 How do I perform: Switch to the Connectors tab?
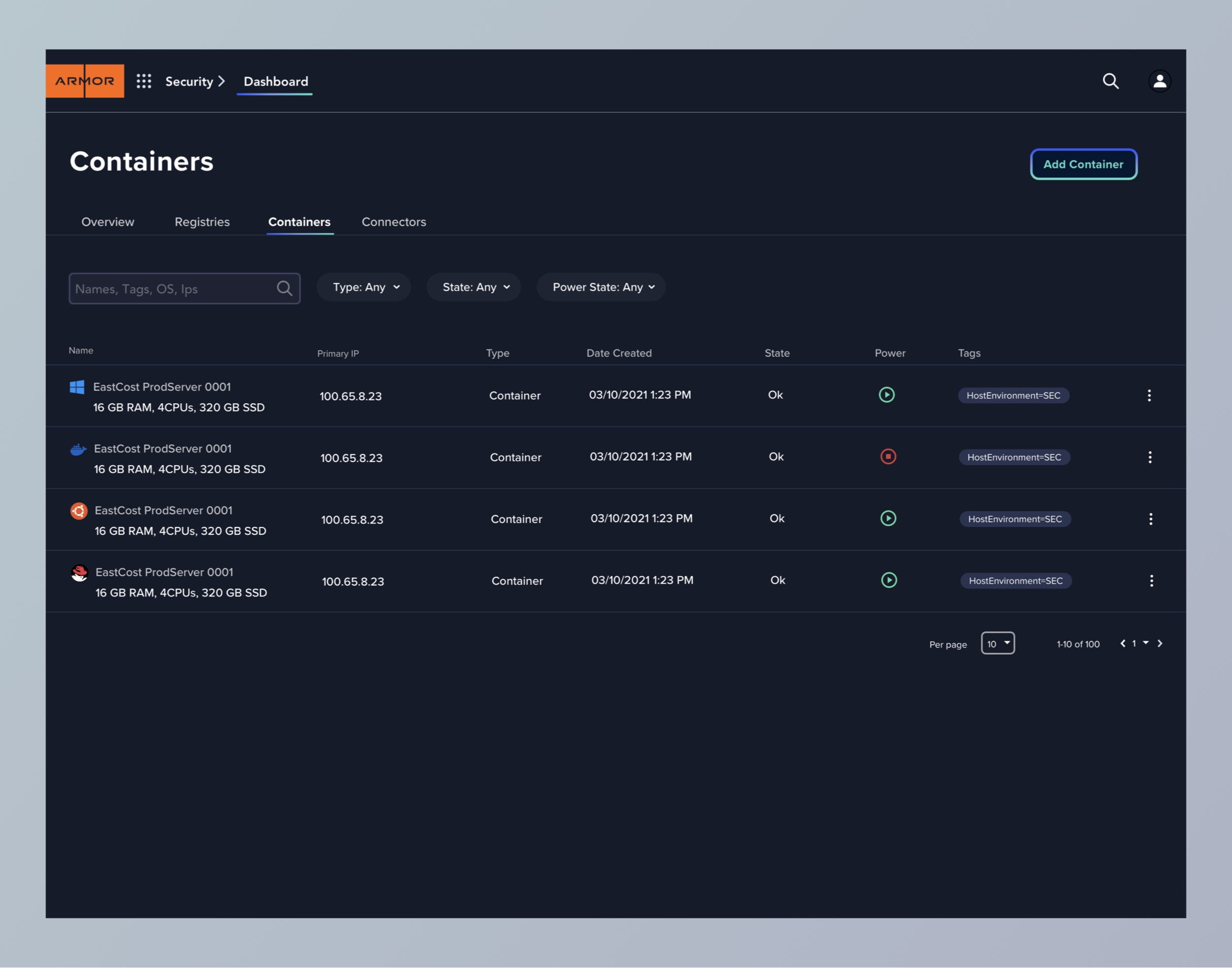(394, 222)
